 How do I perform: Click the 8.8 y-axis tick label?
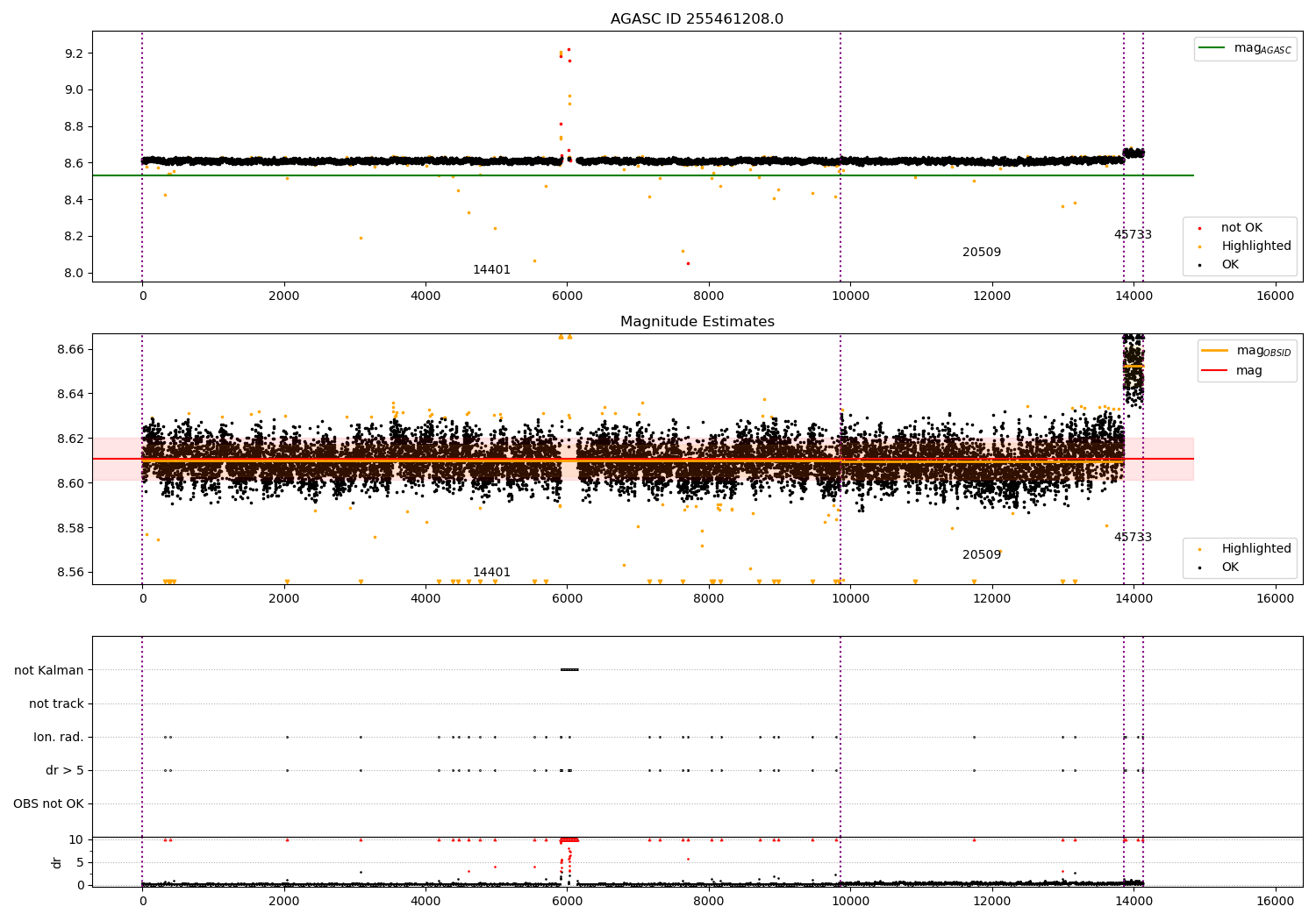74,126
